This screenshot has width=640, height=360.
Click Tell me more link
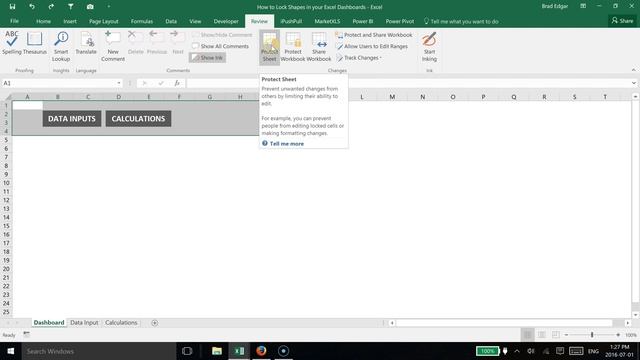pyautogui.click(x=287, y=144)
